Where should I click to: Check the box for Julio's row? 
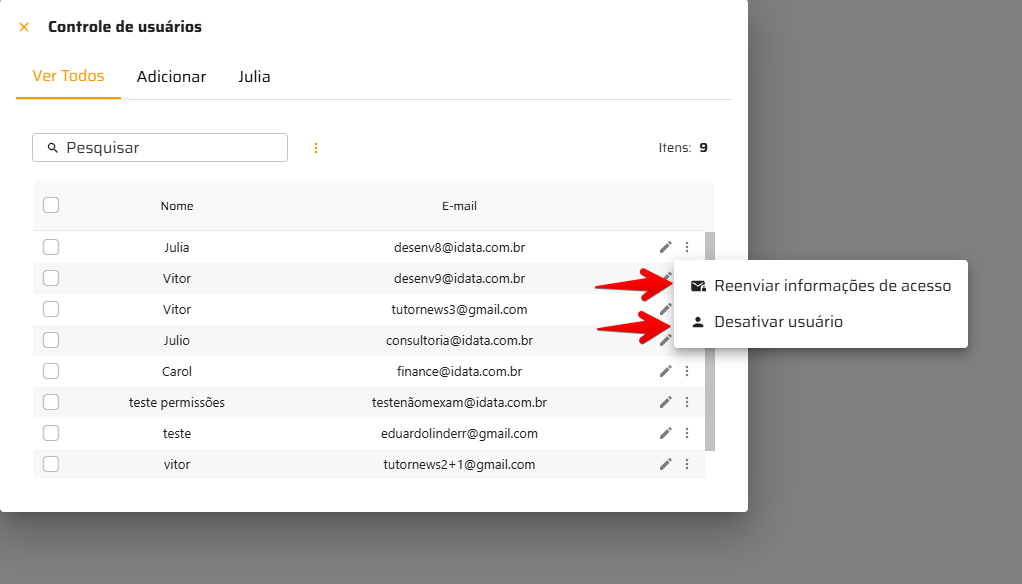pos(51,340)
